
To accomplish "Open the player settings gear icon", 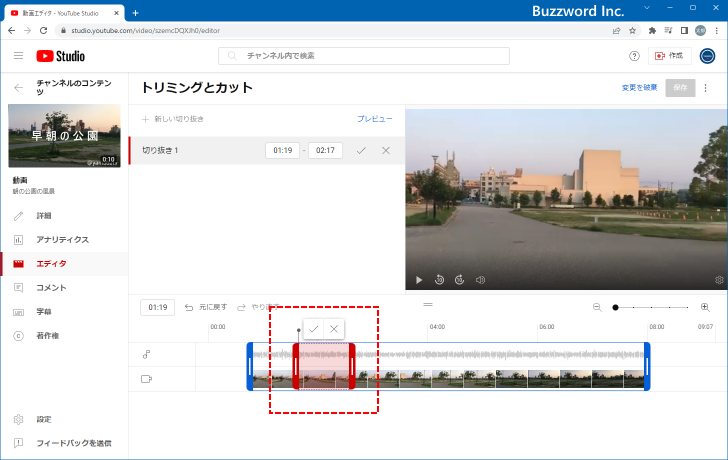I will [719, 280].
